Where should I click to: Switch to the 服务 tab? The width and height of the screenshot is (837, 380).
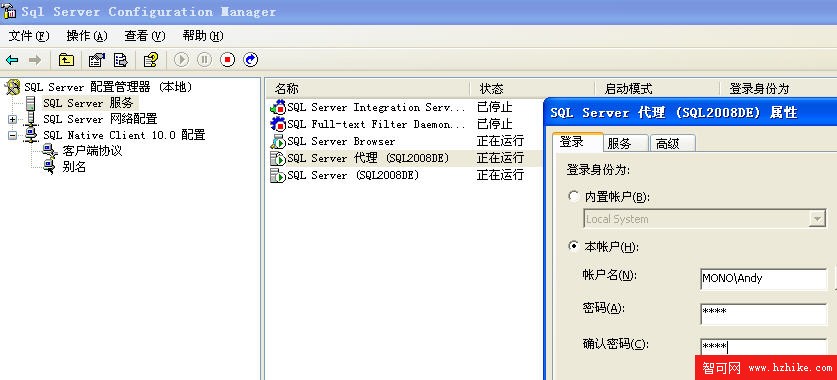626,143
